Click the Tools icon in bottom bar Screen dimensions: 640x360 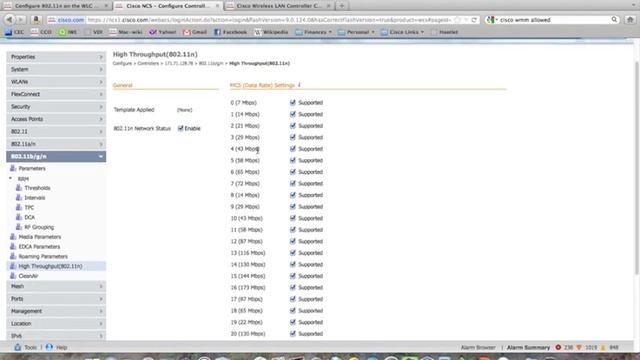point(18,347)
